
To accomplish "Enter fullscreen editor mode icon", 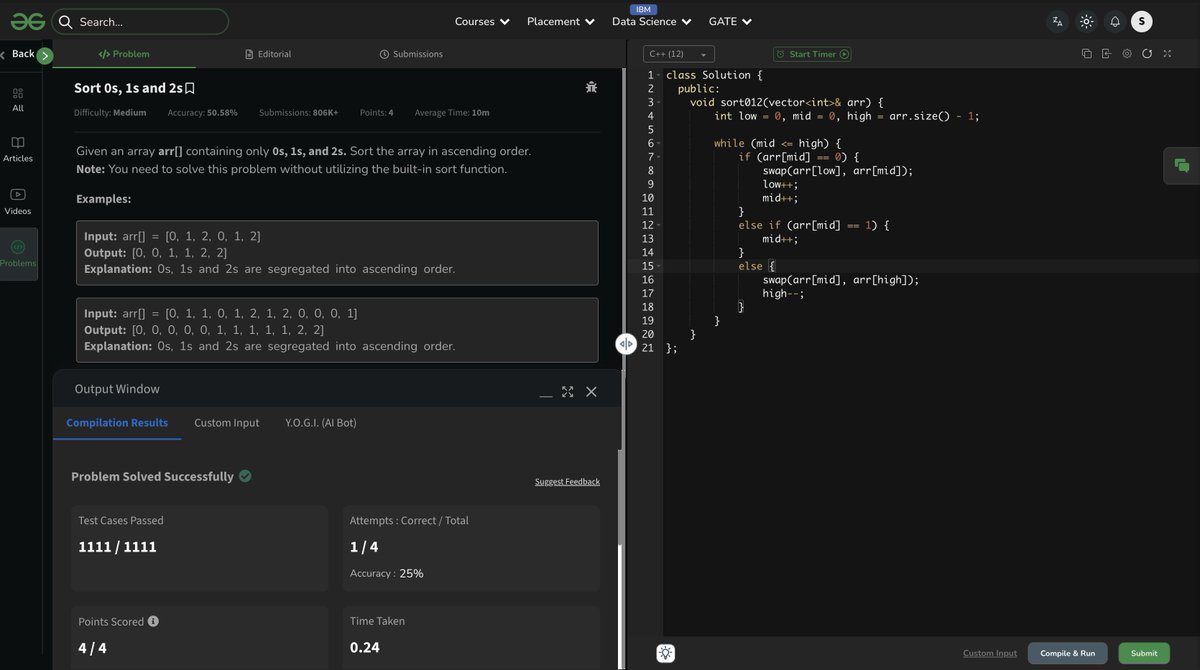I will tap(1167, 54).
